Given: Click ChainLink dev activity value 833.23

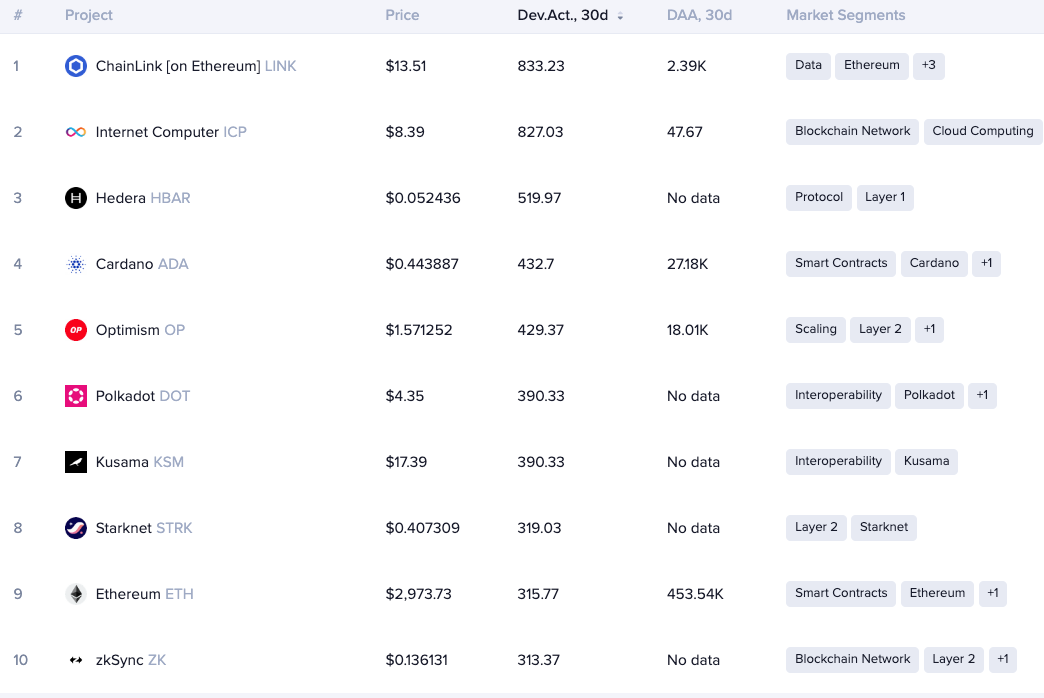Looking at the screenshot, I should [541, 66].
